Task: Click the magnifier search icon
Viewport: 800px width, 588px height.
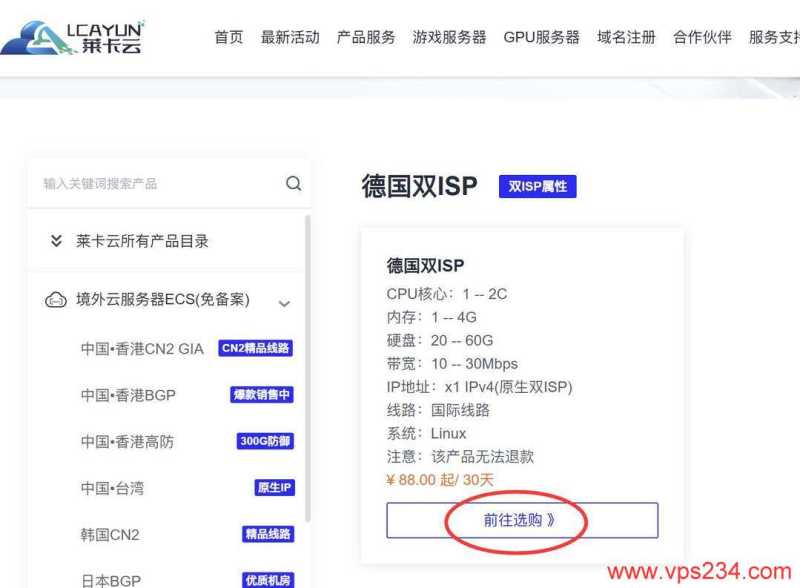Action: (293, 184)
